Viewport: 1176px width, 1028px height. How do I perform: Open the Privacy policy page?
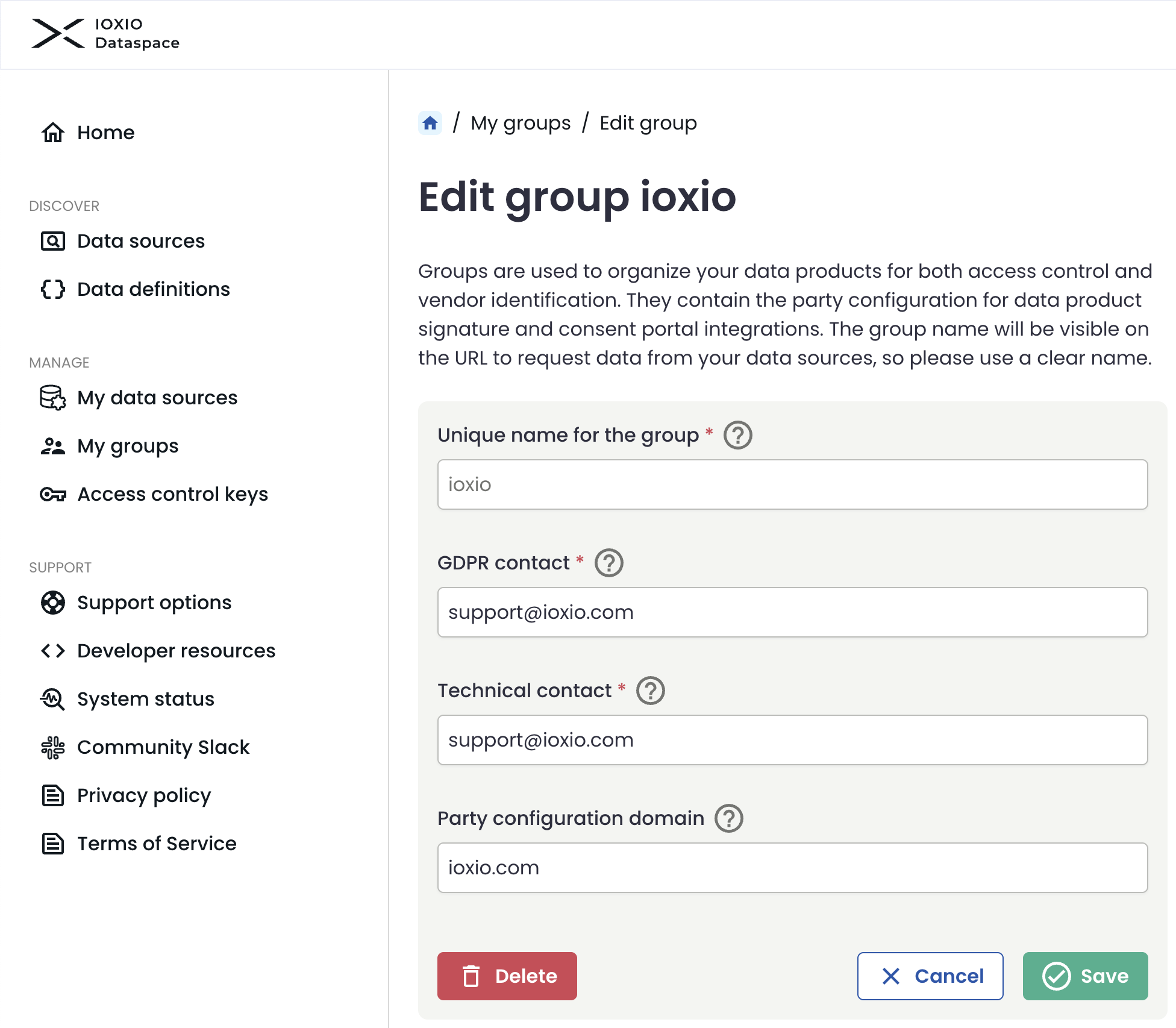(x=144, y=795)
